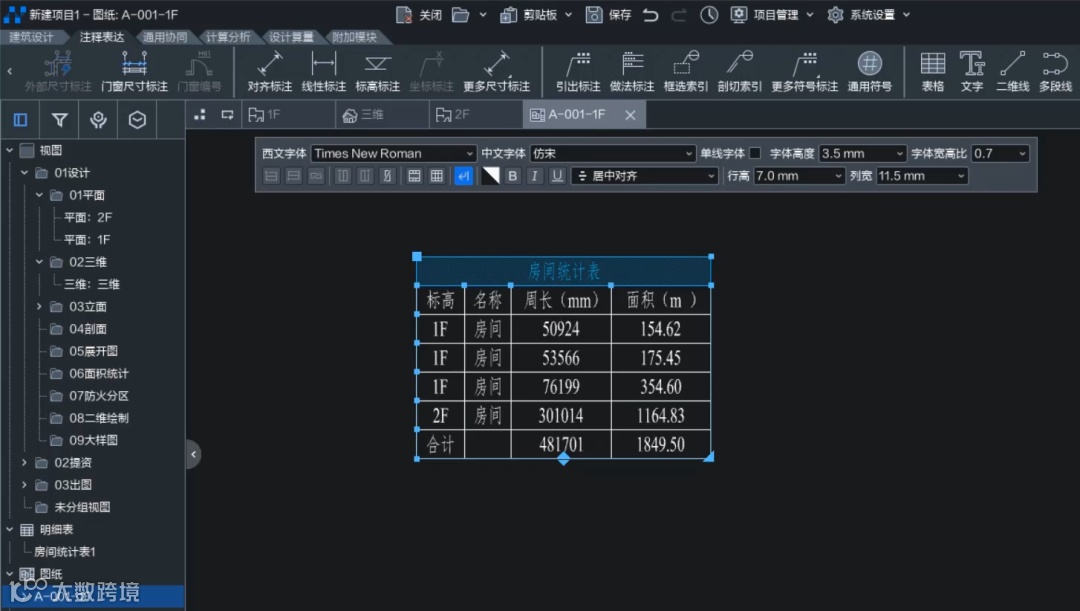Switch to the 建筑设计 ribbon tab
1080x611 pixels.
click(32, 38)
